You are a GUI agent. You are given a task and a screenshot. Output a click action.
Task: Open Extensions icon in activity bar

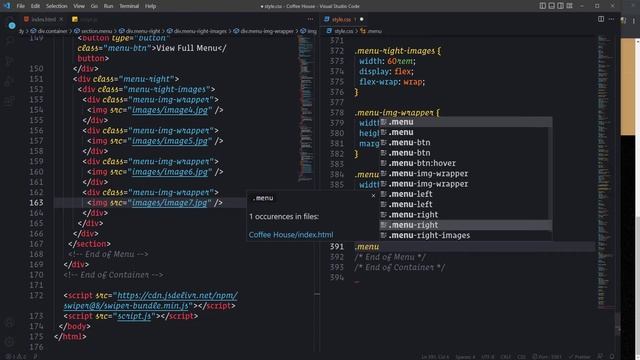9,101
